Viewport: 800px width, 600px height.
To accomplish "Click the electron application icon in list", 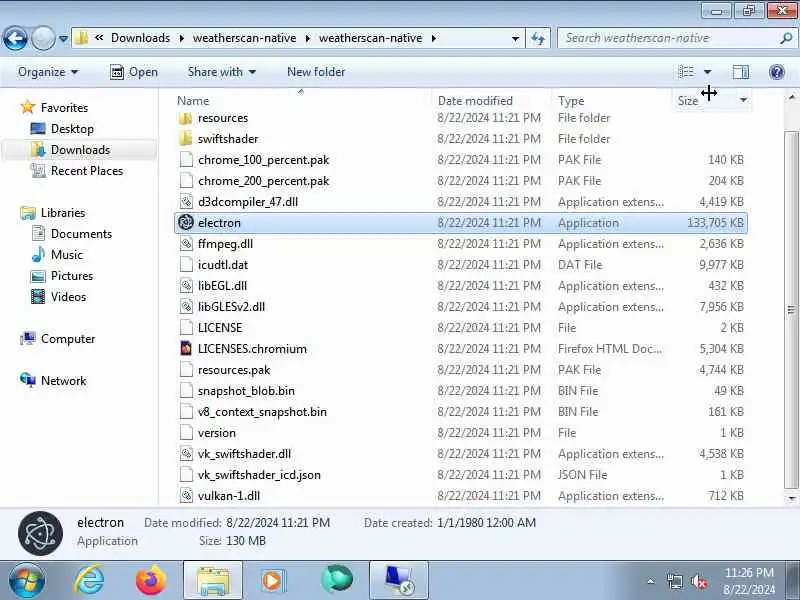I will (x=186, y=222).
